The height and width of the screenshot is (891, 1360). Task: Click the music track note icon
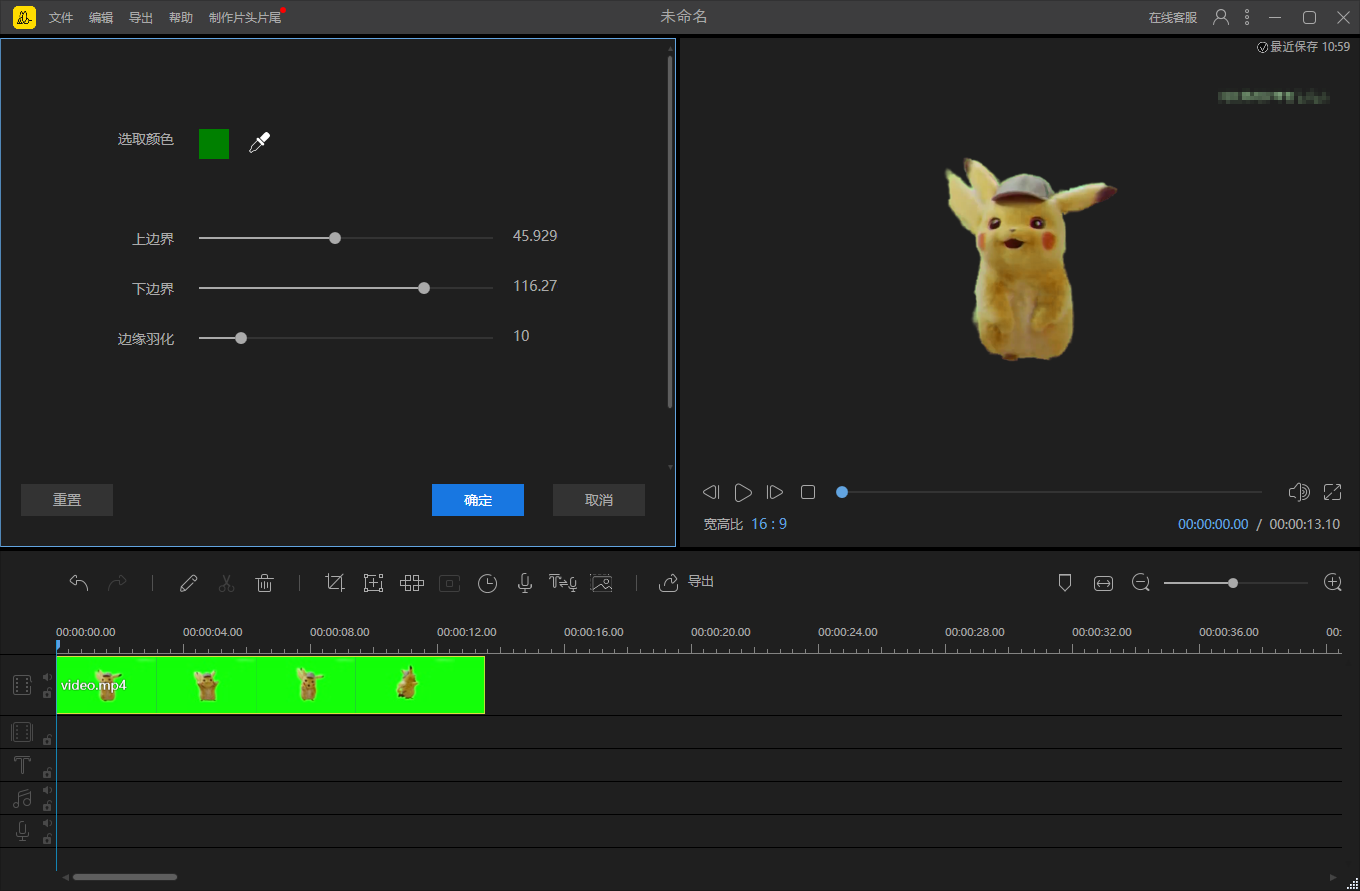point(22,798)
